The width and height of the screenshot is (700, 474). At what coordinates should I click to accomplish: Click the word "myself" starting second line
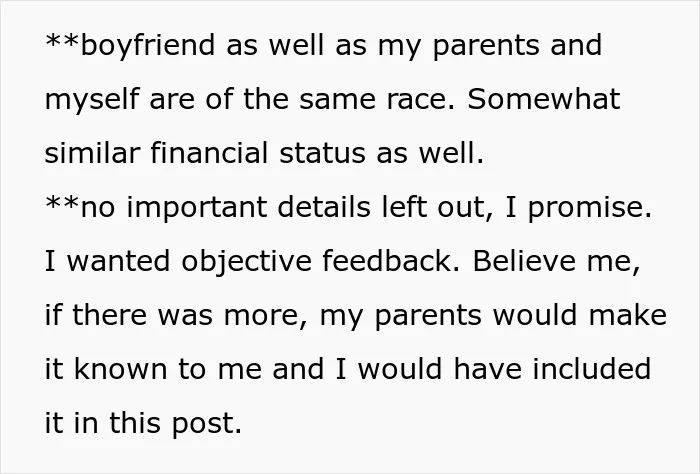(x=92, y=100)
